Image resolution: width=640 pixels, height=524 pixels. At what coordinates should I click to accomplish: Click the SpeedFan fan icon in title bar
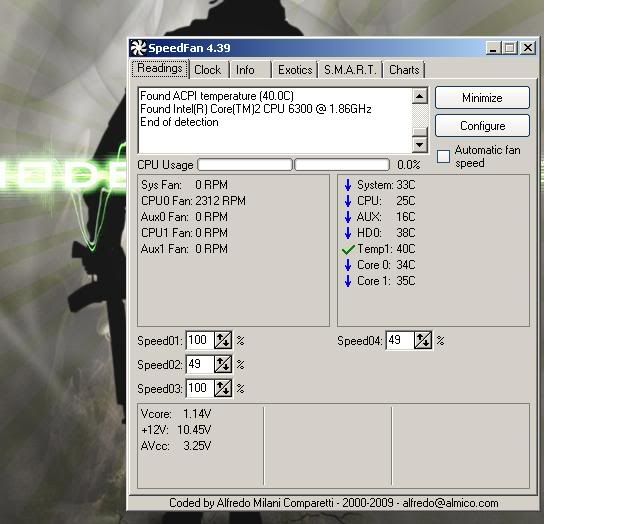(x=138, y=48)
